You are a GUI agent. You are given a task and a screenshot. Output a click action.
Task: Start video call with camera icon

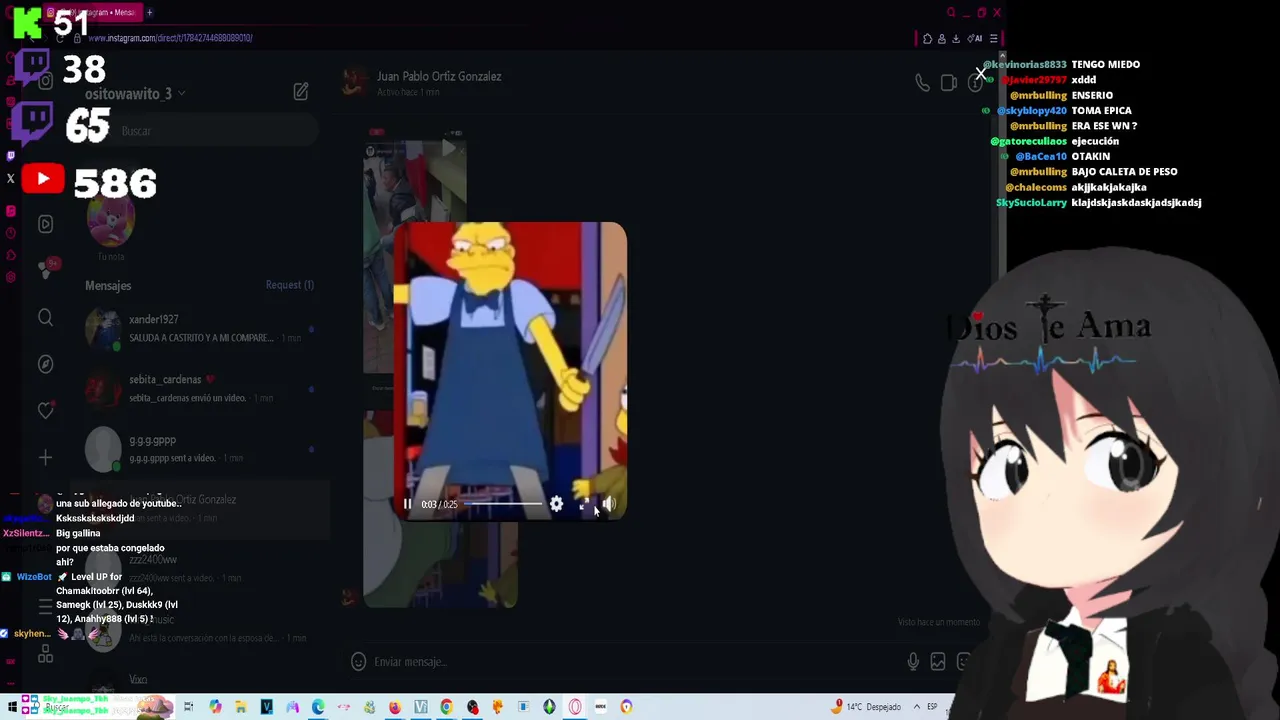949,83
